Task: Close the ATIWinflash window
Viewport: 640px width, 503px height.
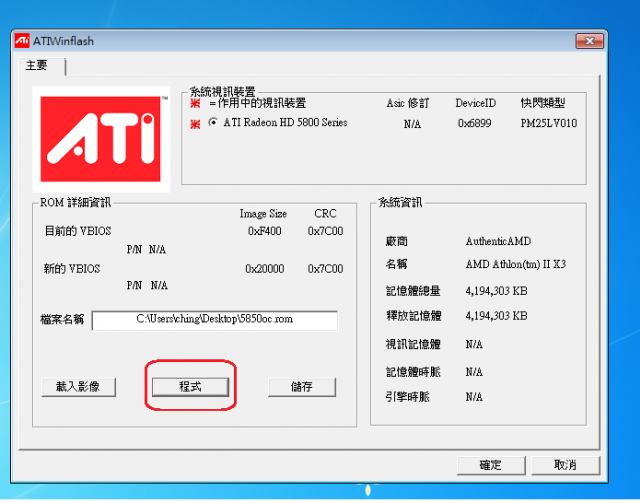Action: (589, 41)
